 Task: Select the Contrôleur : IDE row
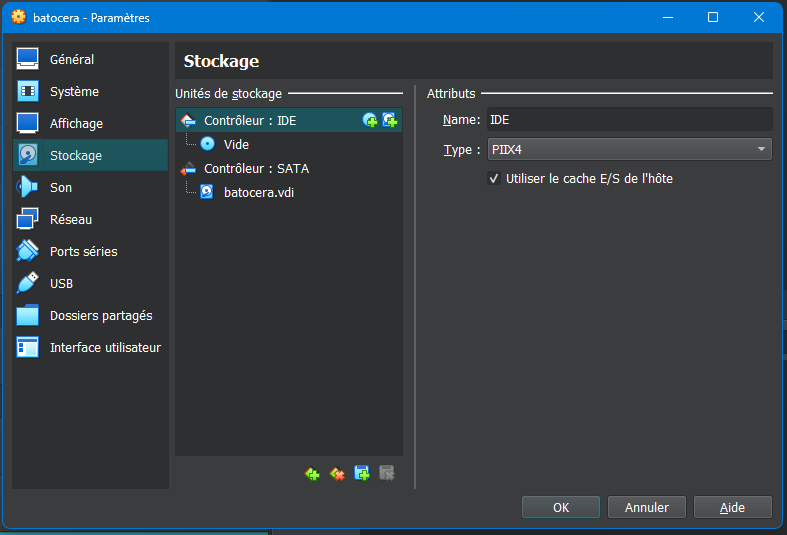(289, 120)
